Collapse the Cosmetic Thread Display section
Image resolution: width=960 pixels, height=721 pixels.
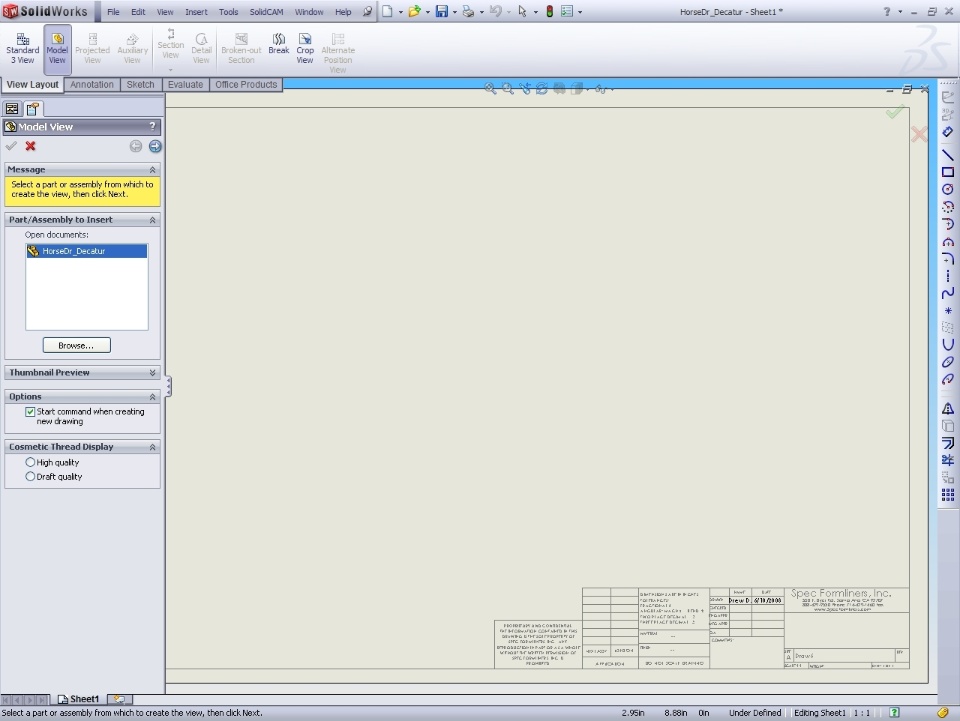click(152, 447)
